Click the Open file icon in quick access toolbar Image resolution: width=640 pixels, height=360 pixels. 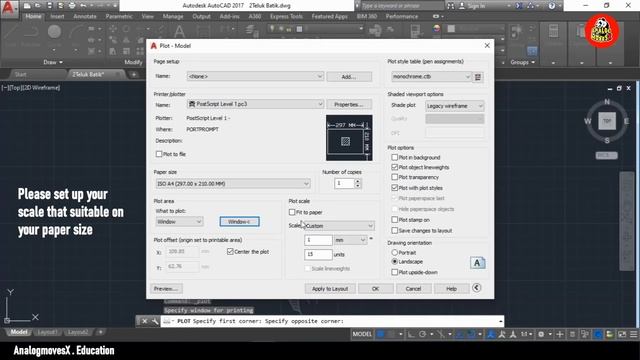tap(38, 6)
